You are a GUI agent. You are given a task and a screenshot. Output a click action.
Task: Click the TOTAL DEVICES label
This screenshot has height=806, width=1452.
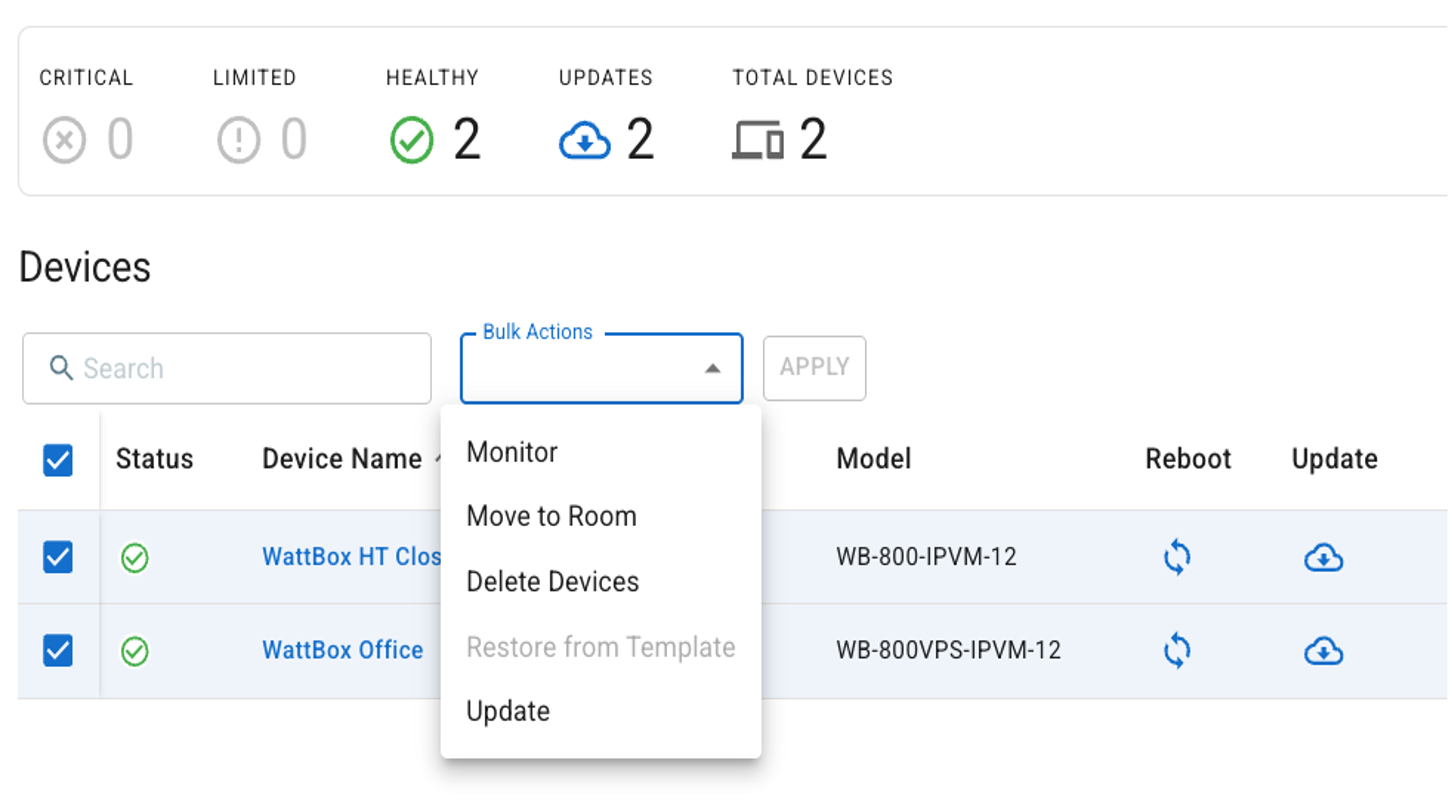coord(812,78)
